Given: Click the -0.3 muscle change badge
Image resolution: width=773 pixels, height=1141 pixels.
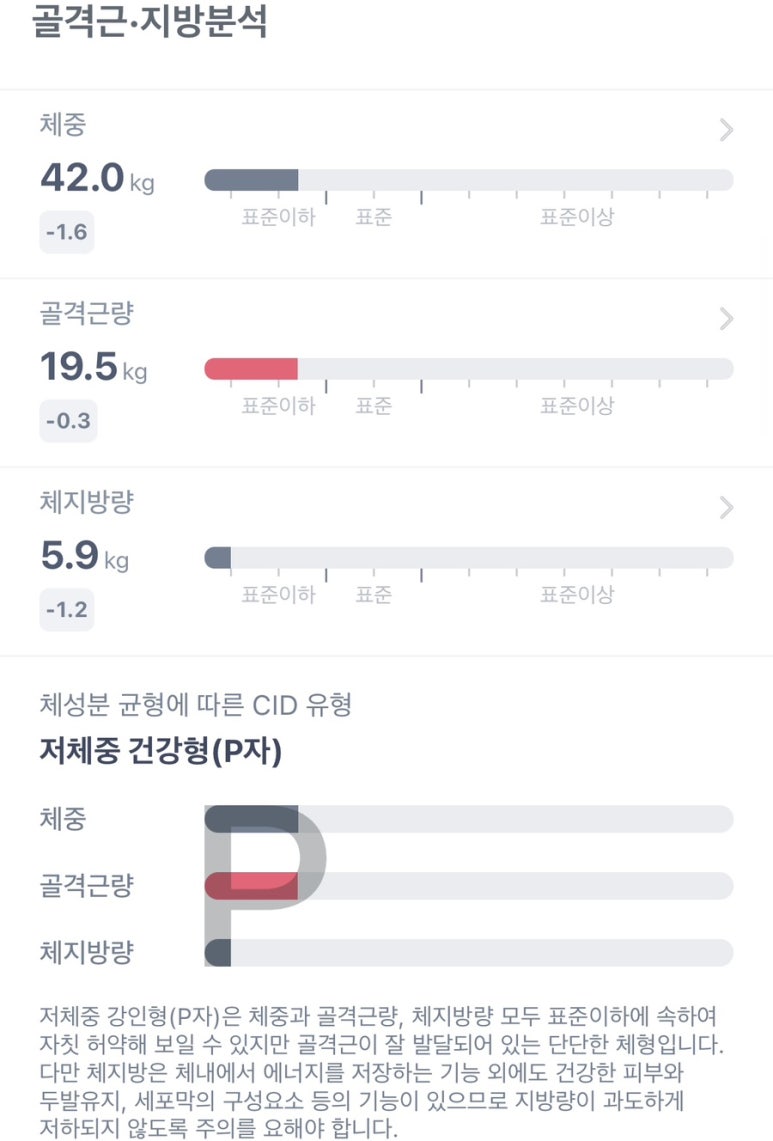Looking at the screenshot, I should tap(67, 421).
